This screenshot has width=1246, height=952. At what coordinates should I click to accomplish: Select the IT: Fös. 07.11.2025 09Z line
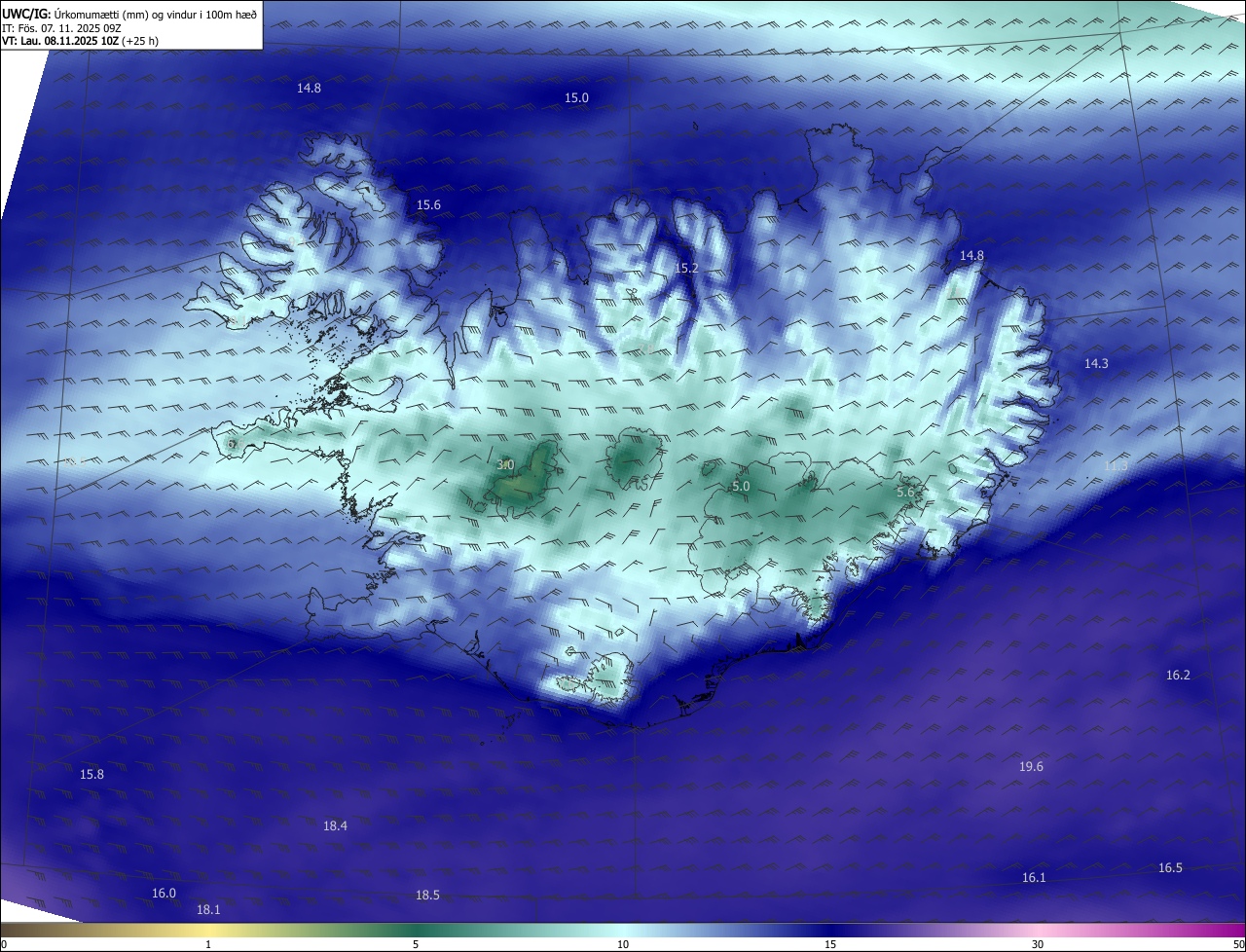click(61, 27)
